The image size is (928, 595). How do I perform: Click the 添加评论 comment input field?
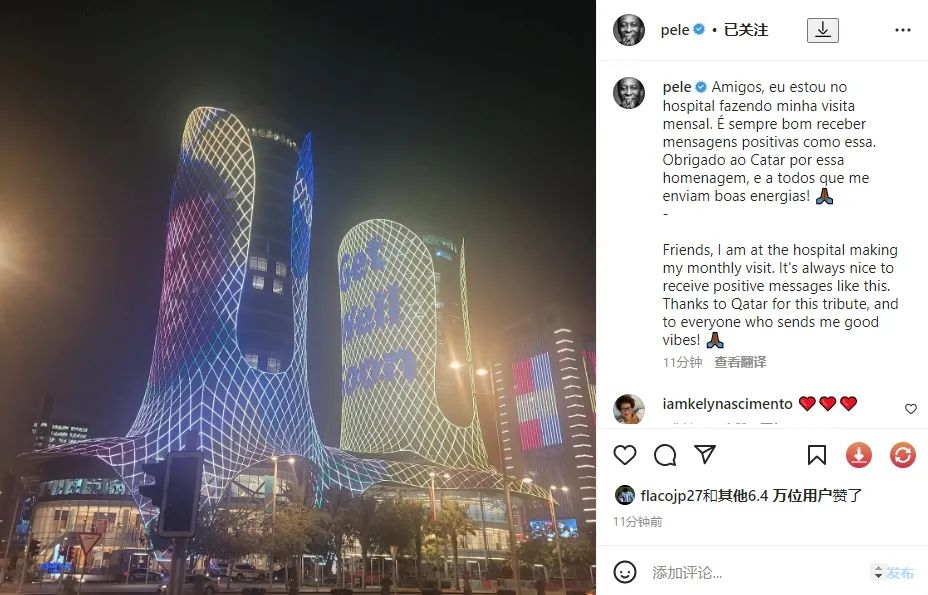coord(758,573)
